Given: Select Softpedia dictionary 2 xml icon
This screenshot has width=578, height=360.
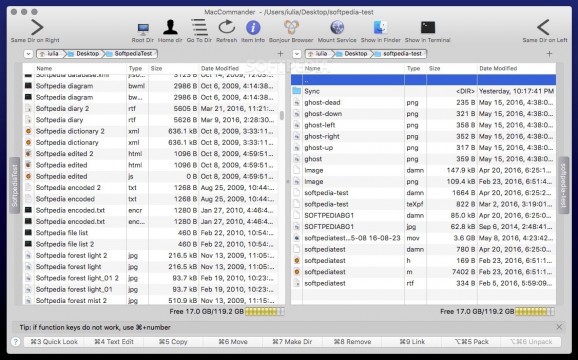Looking at the screenshot, I should click(x=28, y=131).
